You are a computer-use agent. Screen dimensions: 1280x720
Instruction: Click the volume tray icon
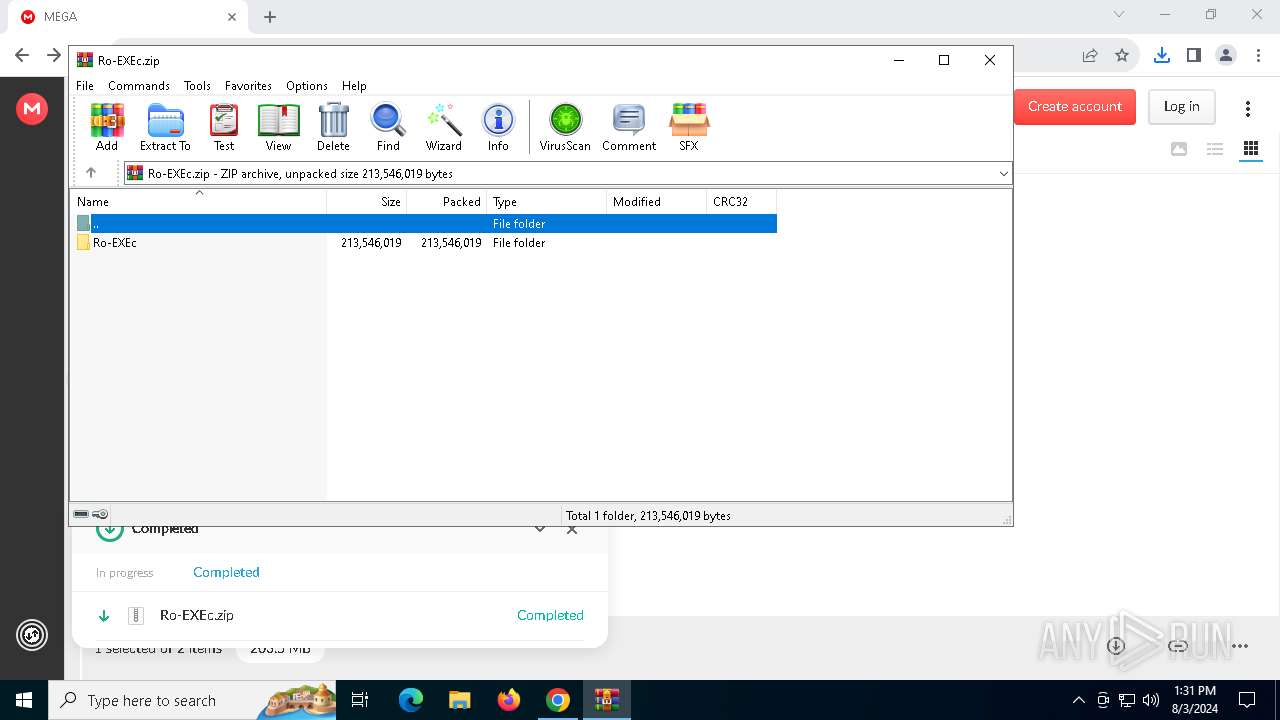point(1151,700)
